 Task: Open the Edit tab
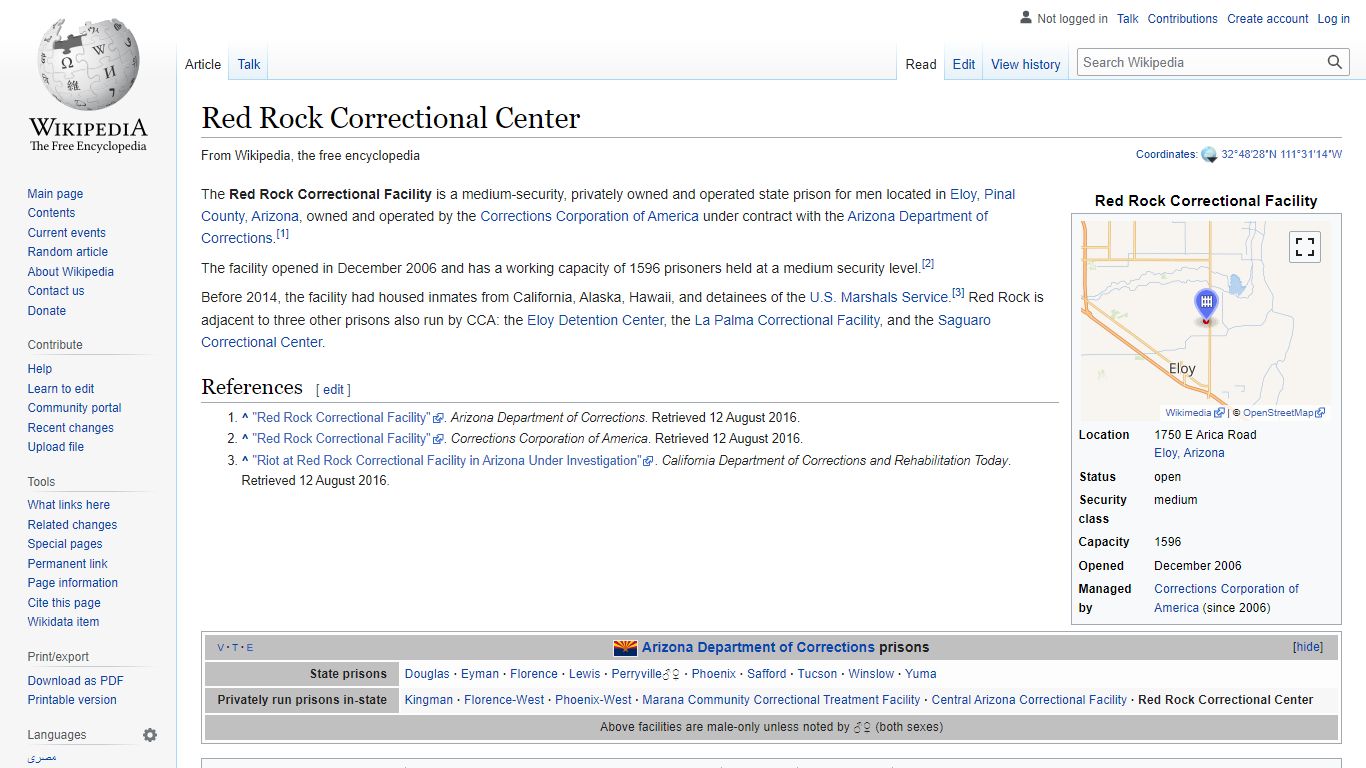pos(964,64)
